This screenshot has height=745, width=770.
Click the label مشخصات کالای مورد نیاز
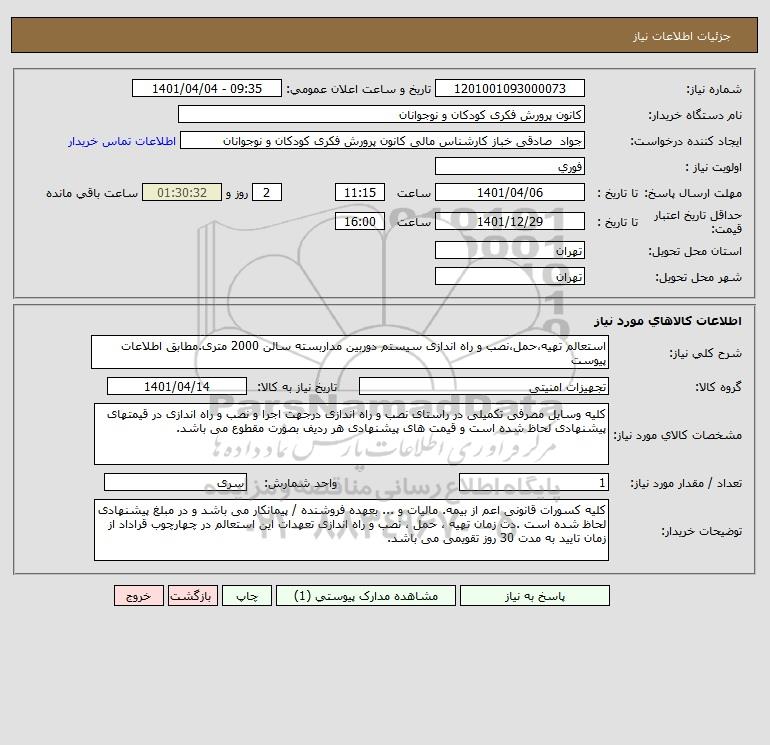pos(678,435)
